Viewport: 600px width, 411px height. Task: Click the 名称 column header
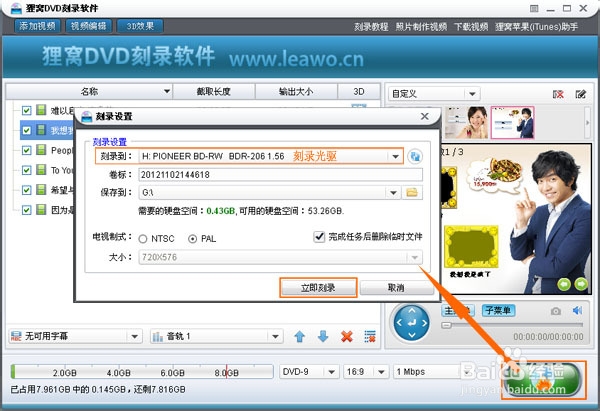89,91
